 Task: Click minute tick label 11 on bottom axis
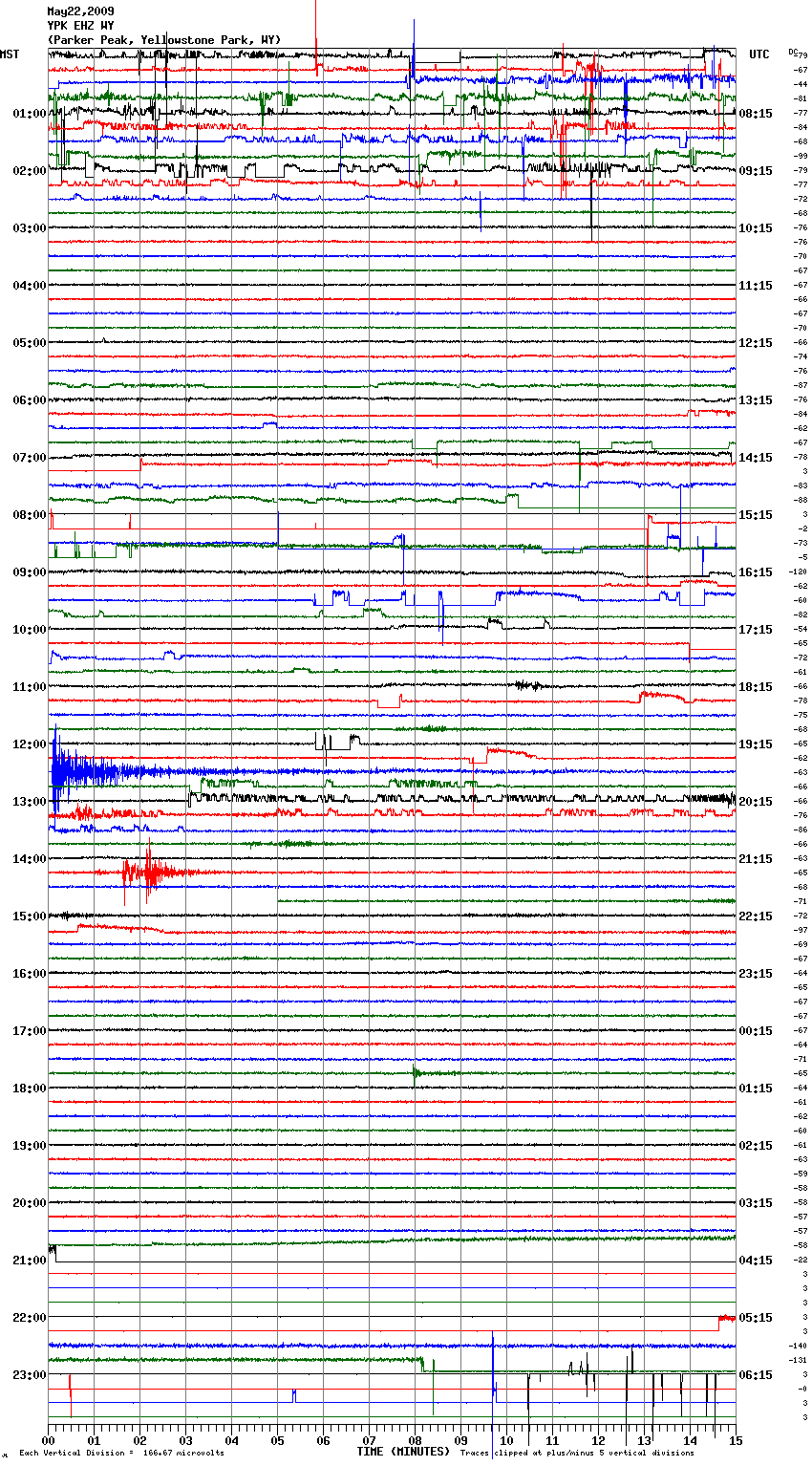click(x=553, y=1440)
